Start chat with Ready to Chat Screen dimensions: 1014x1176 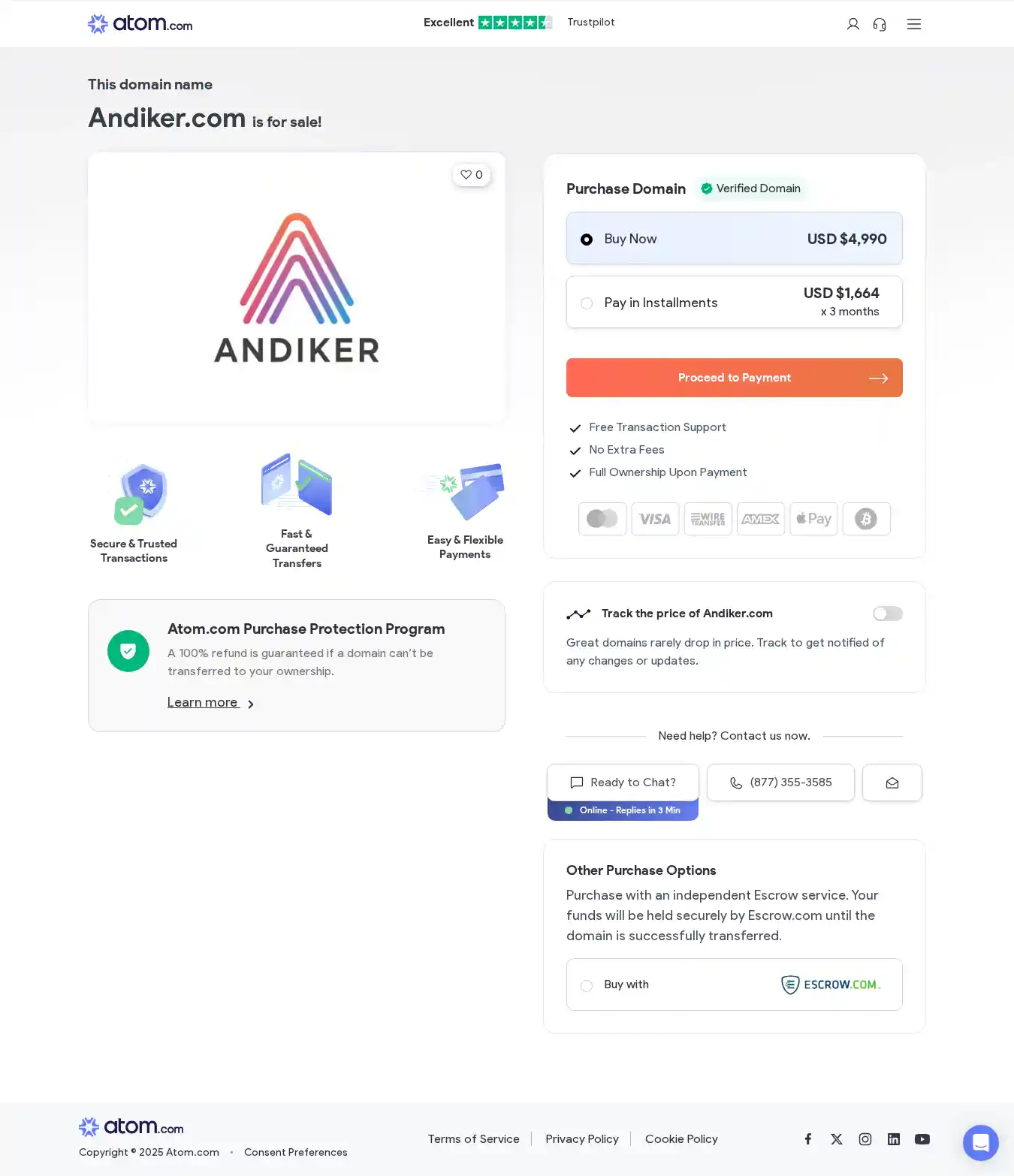point(623,782)
